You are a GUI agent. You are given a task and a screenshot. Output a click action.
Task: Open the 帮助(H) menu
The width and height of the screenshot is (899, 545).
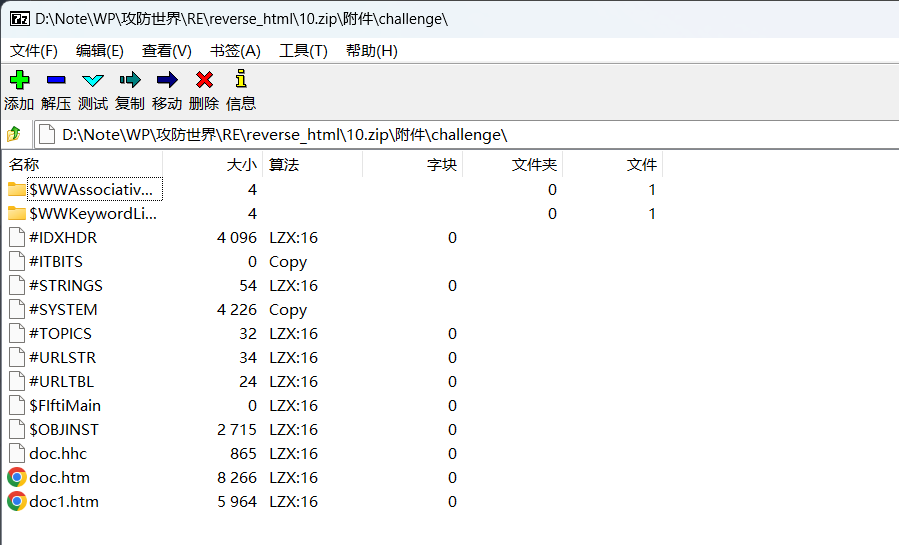372,51
